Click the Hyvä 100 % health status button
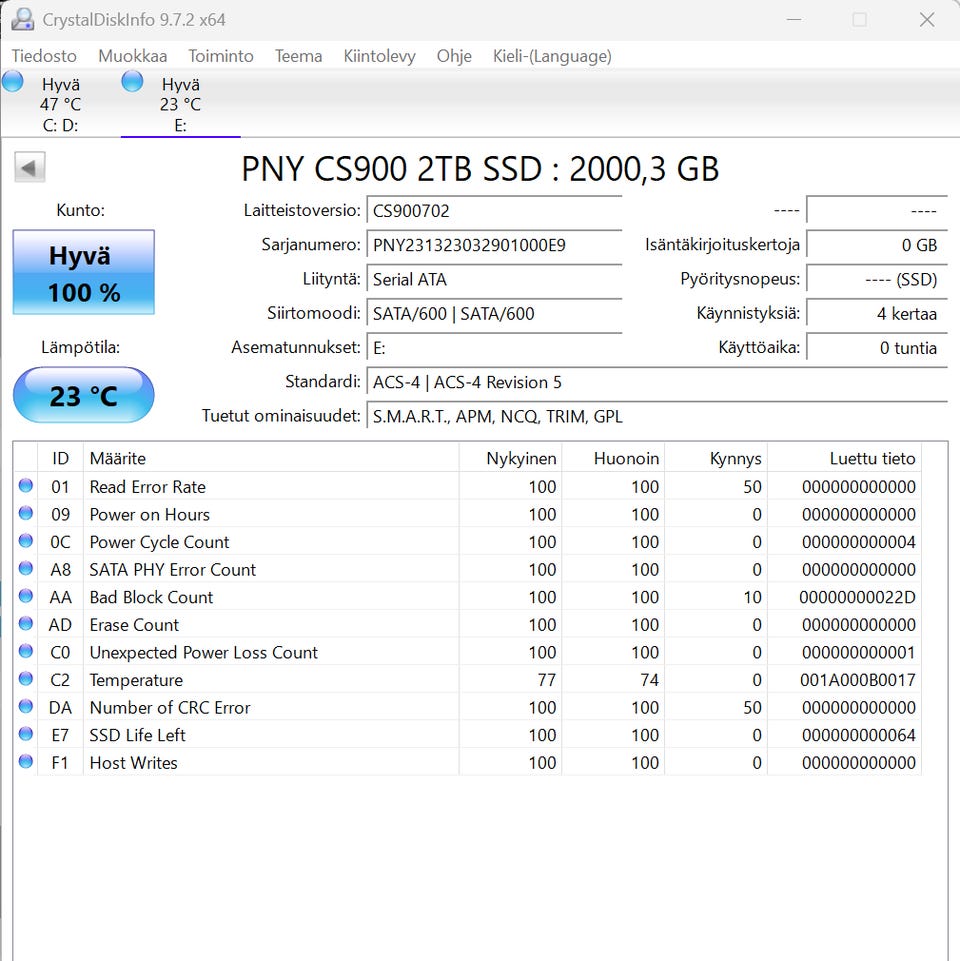Viewport: 960px width, 961px height. (x=84, y=273)
